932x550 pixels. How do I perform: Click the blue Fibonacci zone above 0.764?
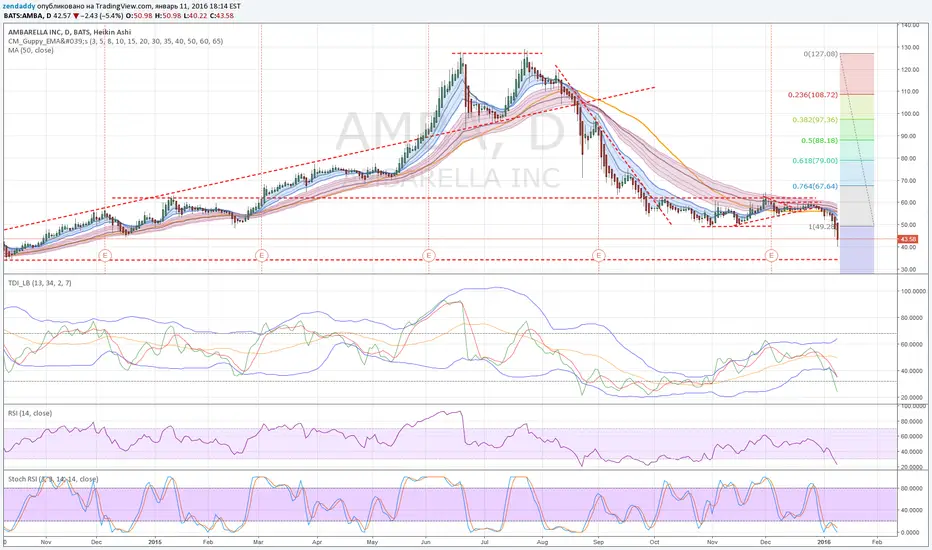(x=857, y=173)
